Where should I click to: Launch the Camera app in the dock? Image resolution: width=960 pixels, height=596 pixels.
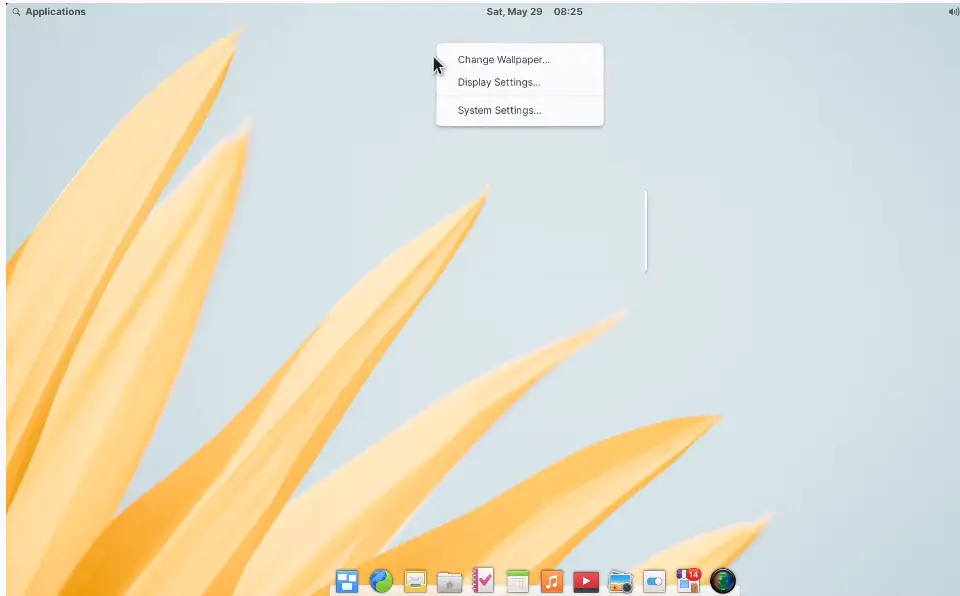(x=722, y=581)
